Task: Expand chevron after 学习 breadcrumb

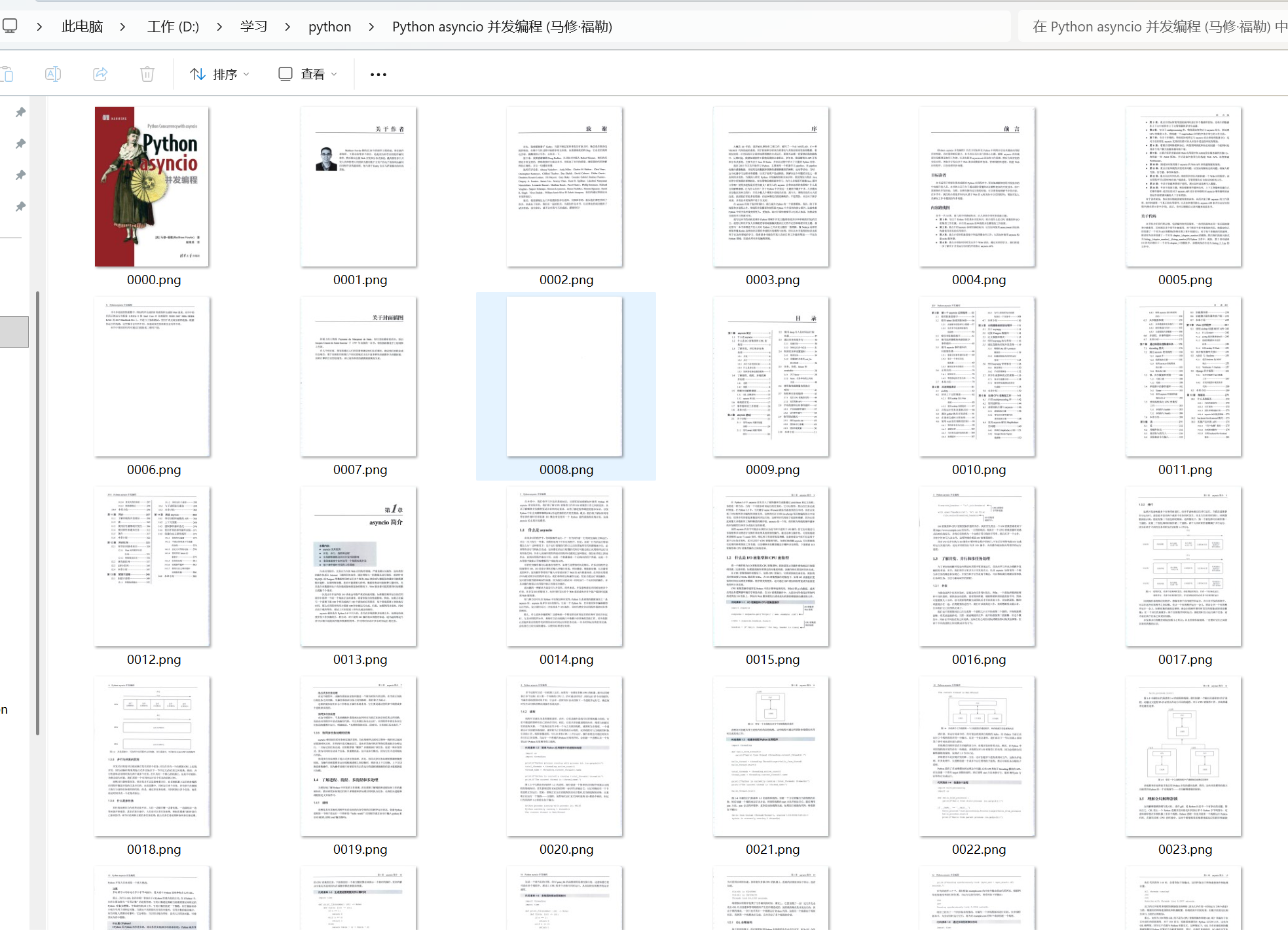Action: click(x=287, y=27)
